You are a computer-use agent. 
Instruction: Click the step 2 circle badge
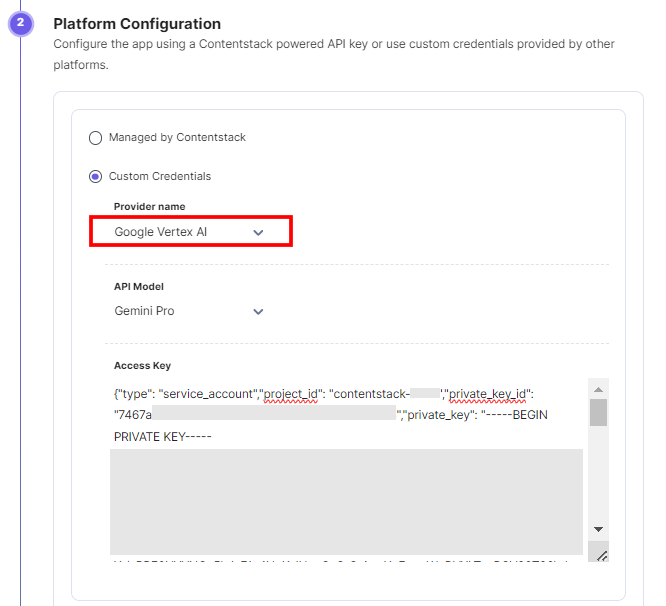(20, 23)
